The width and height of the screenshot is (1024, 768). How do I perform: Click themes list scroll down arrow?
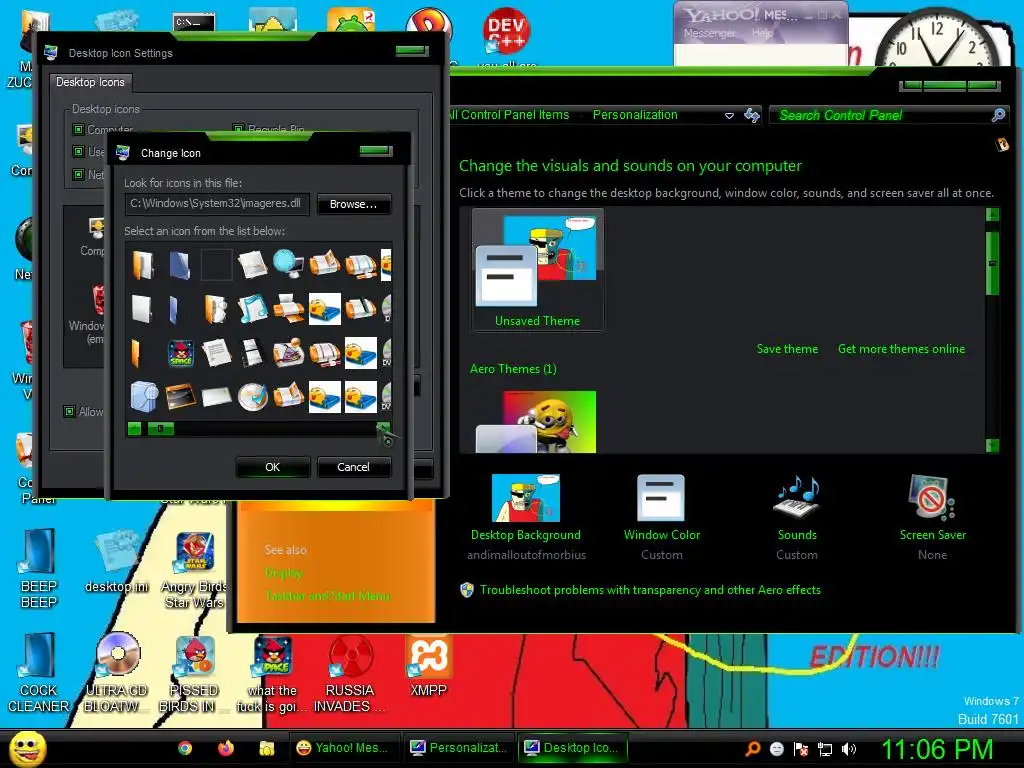[993, 445]
